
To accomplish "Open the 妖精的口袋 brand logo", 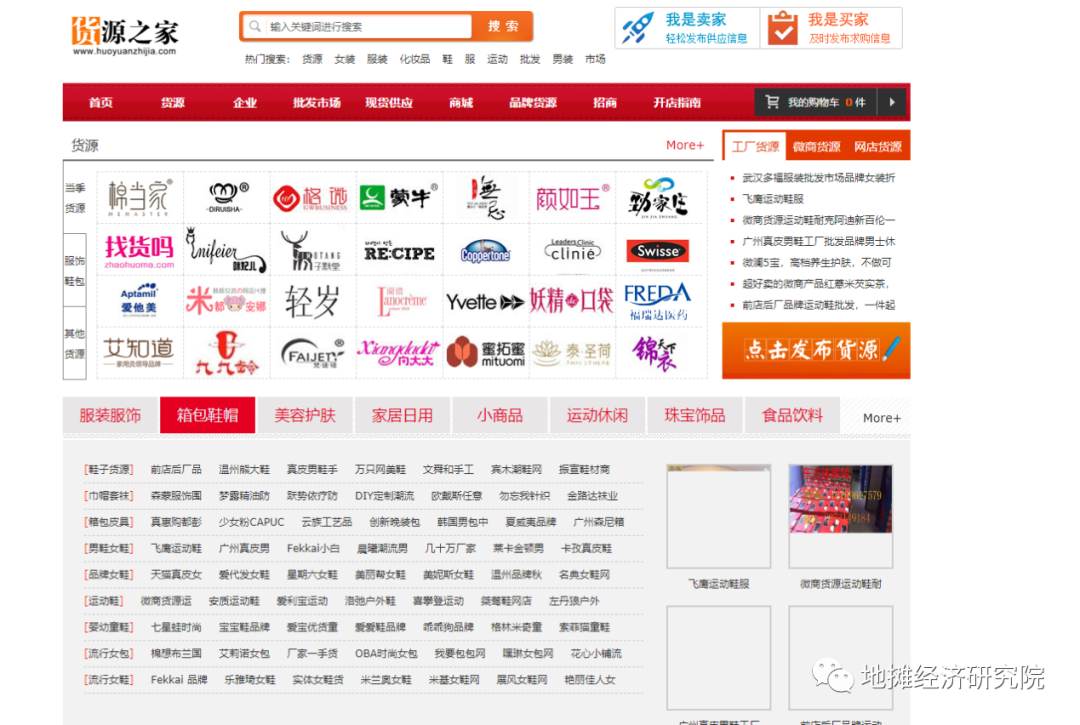I will point(572,301).
